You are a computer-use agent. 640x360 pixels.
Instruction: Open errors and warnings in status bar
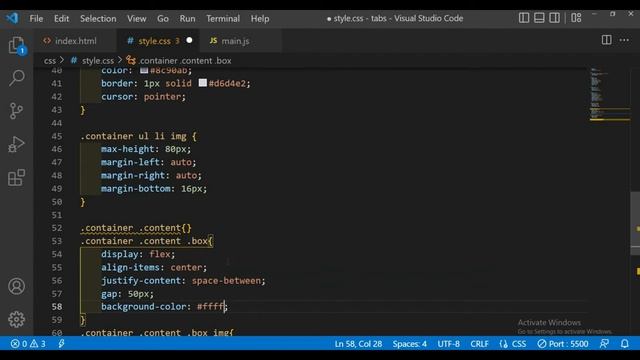coord(28,344)
